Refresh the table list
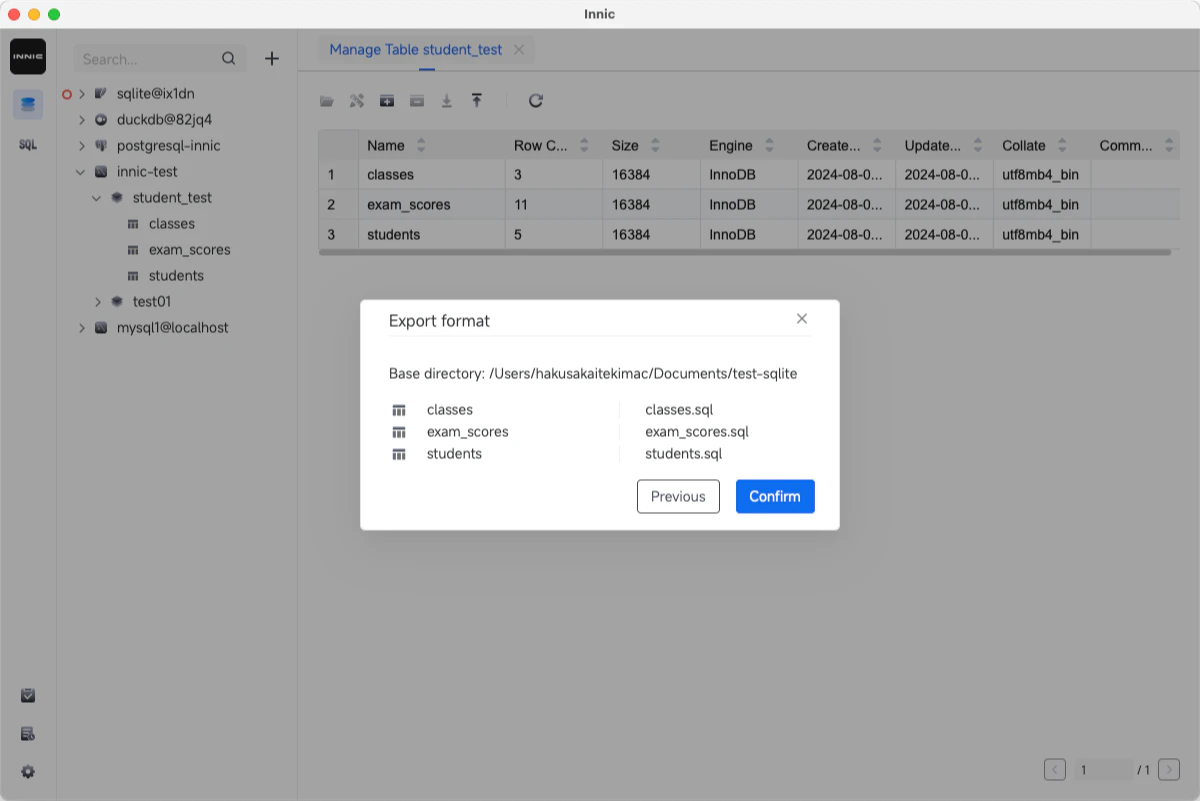This screenshot has width=1200, height=801. pos(536,100)
